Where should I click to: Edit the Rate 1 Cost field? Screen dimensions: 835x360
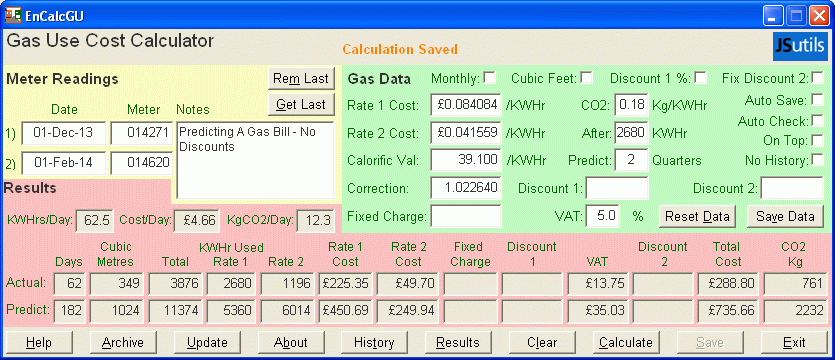pyautogui.click(x=466, y=104)
